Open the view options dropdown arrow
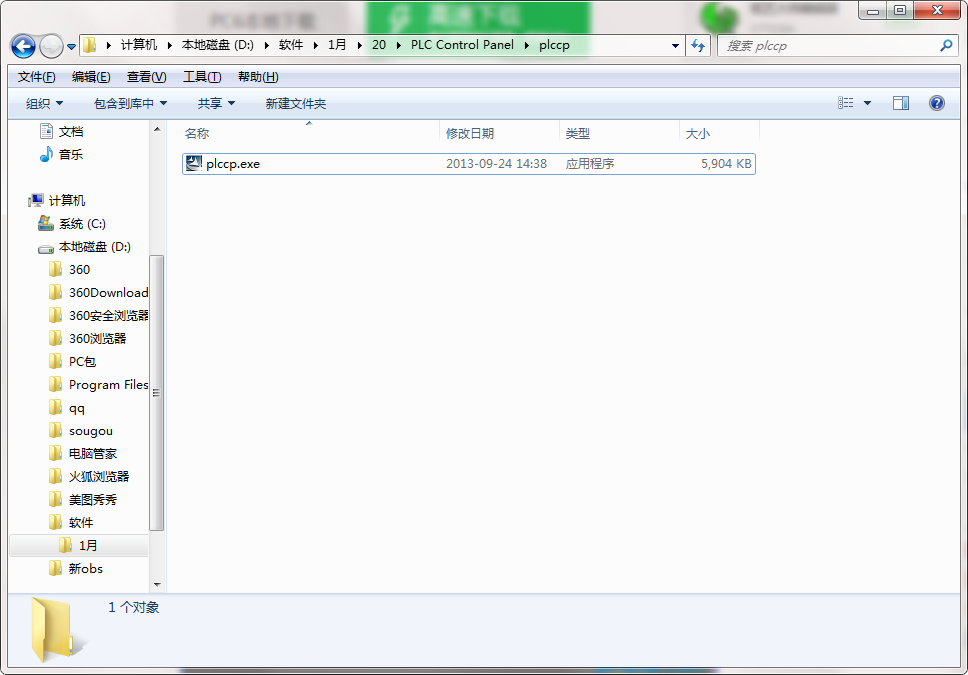Viewport: 968px width, 675px height. (867, 103)
